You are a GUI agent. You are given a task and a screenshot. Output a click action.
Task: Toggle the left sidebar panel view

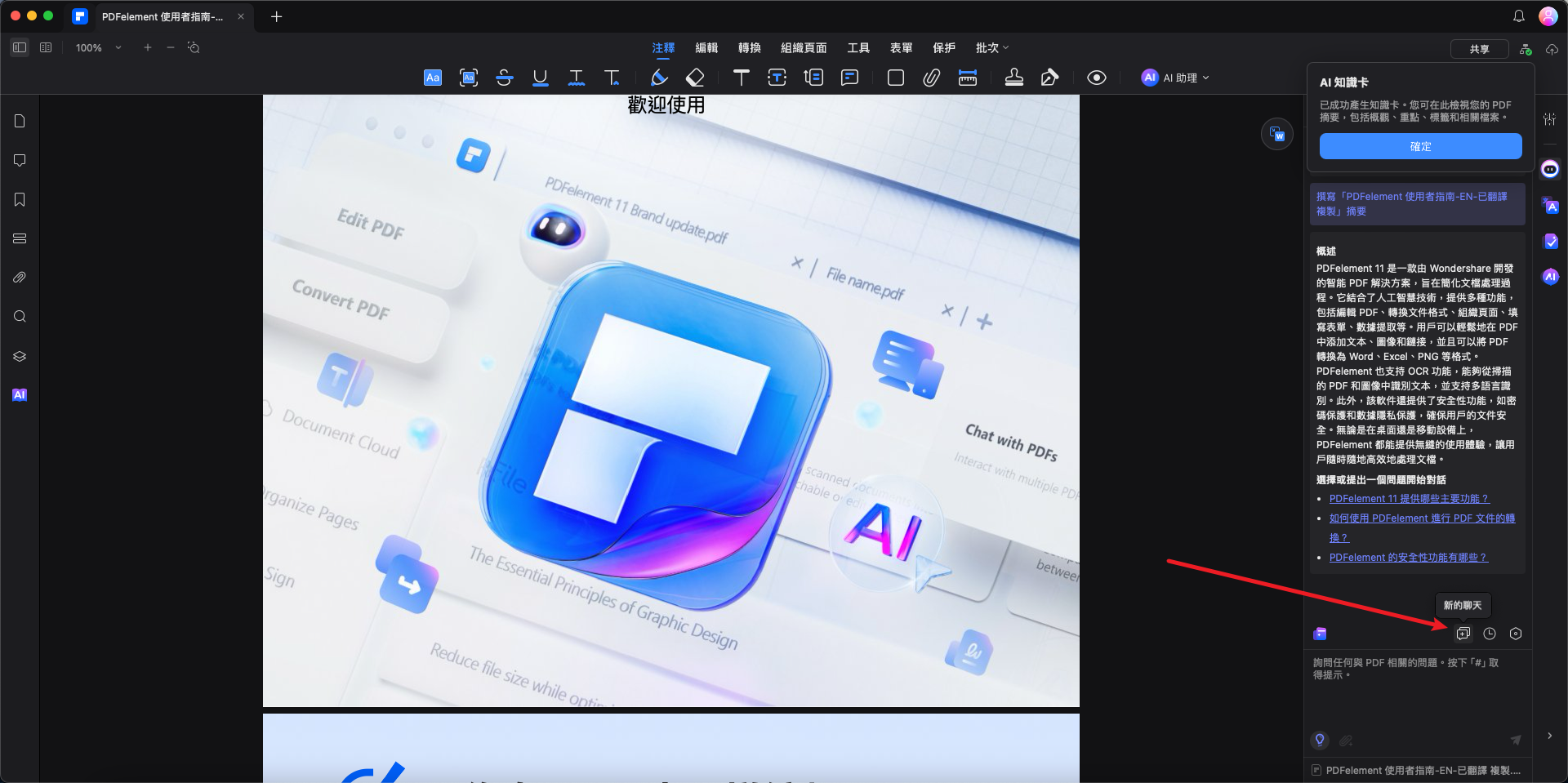click(x=20, y=47)
